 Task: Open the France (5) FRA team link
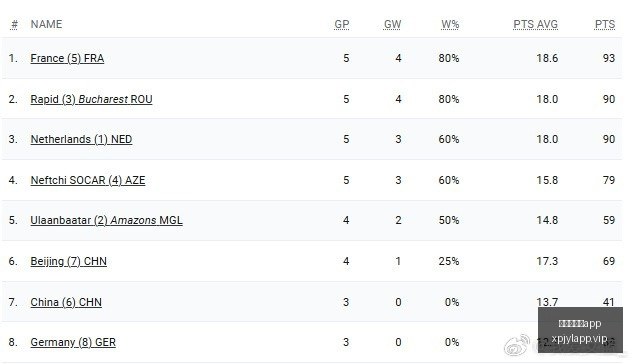[67, 58]
